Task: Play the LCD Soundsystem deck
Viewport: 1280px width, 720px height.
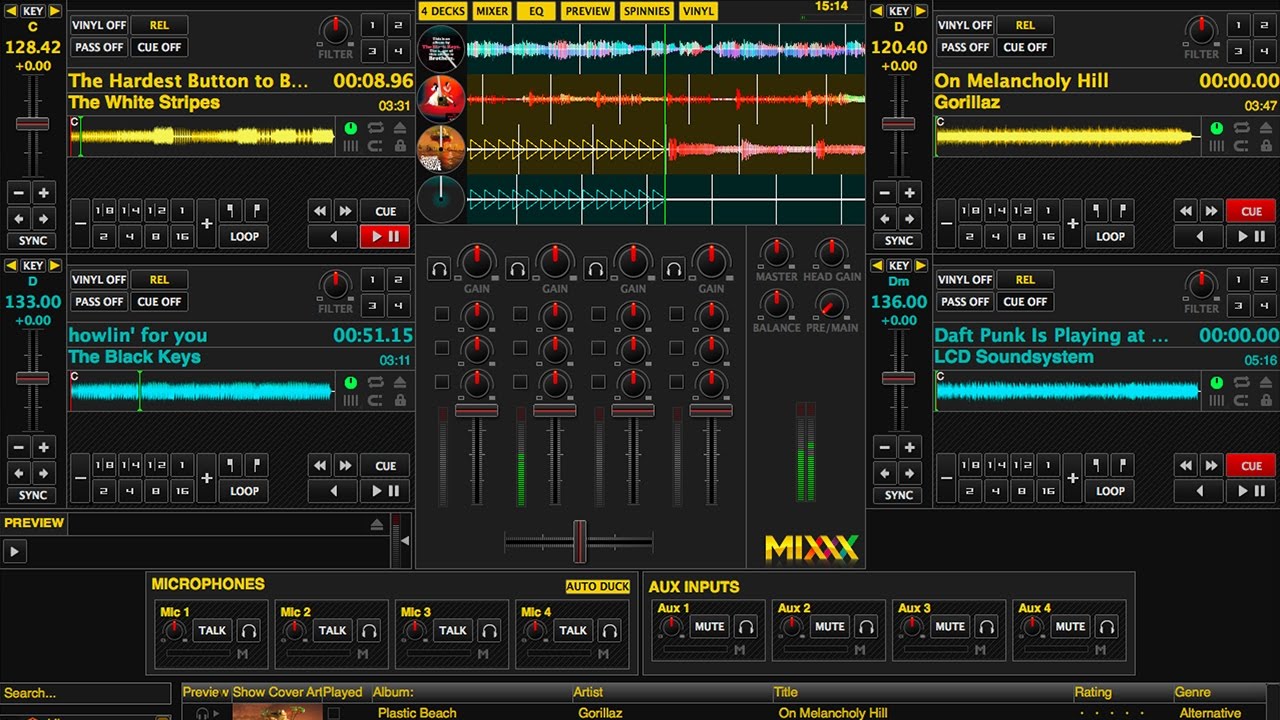Action: tap(1251, 491)
